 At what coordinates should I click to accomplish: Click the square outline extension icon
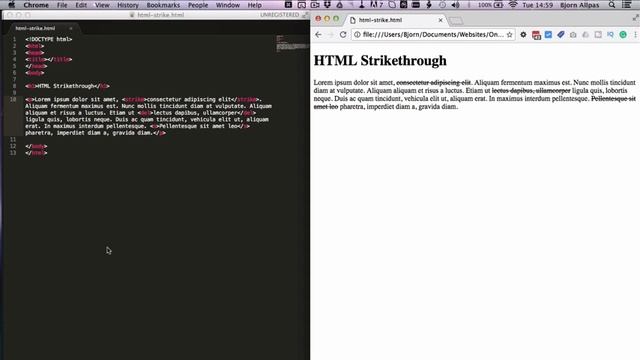point(598,35)
